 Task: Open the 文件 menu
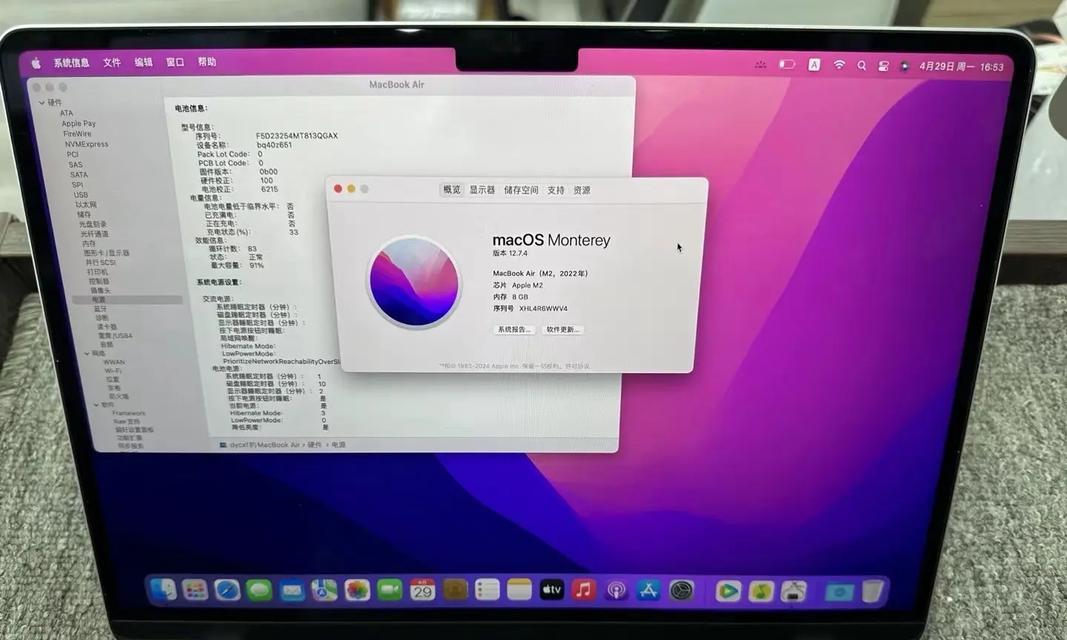pos(112,63)
